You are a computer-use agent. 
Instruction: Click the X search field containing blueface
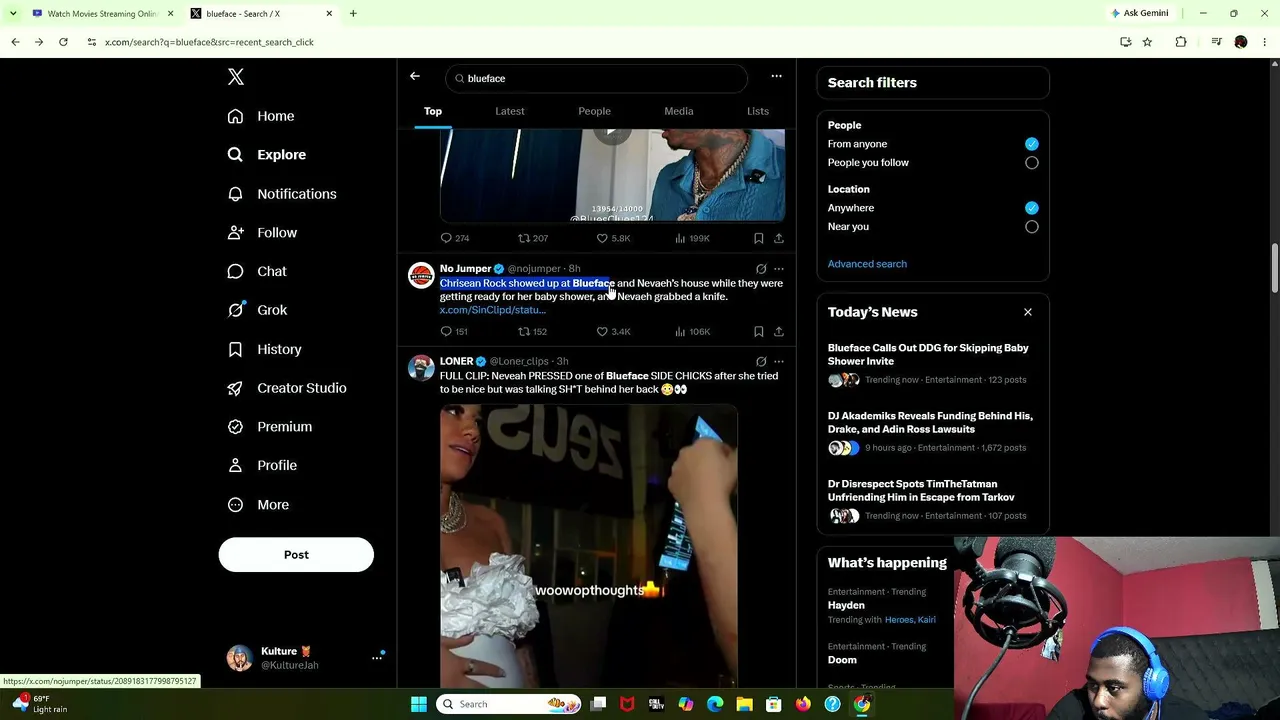[x=597, y=78]
